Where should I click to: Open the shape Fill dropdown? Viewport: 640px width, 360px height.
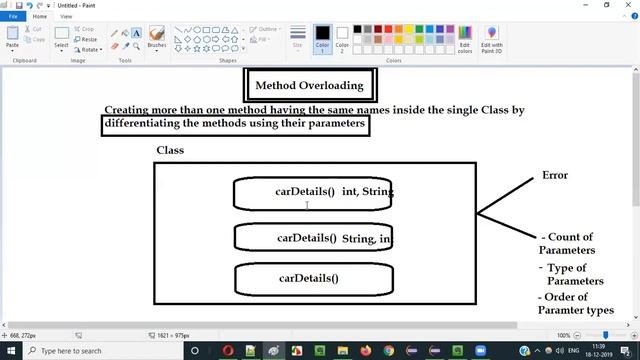coord(260,40)
